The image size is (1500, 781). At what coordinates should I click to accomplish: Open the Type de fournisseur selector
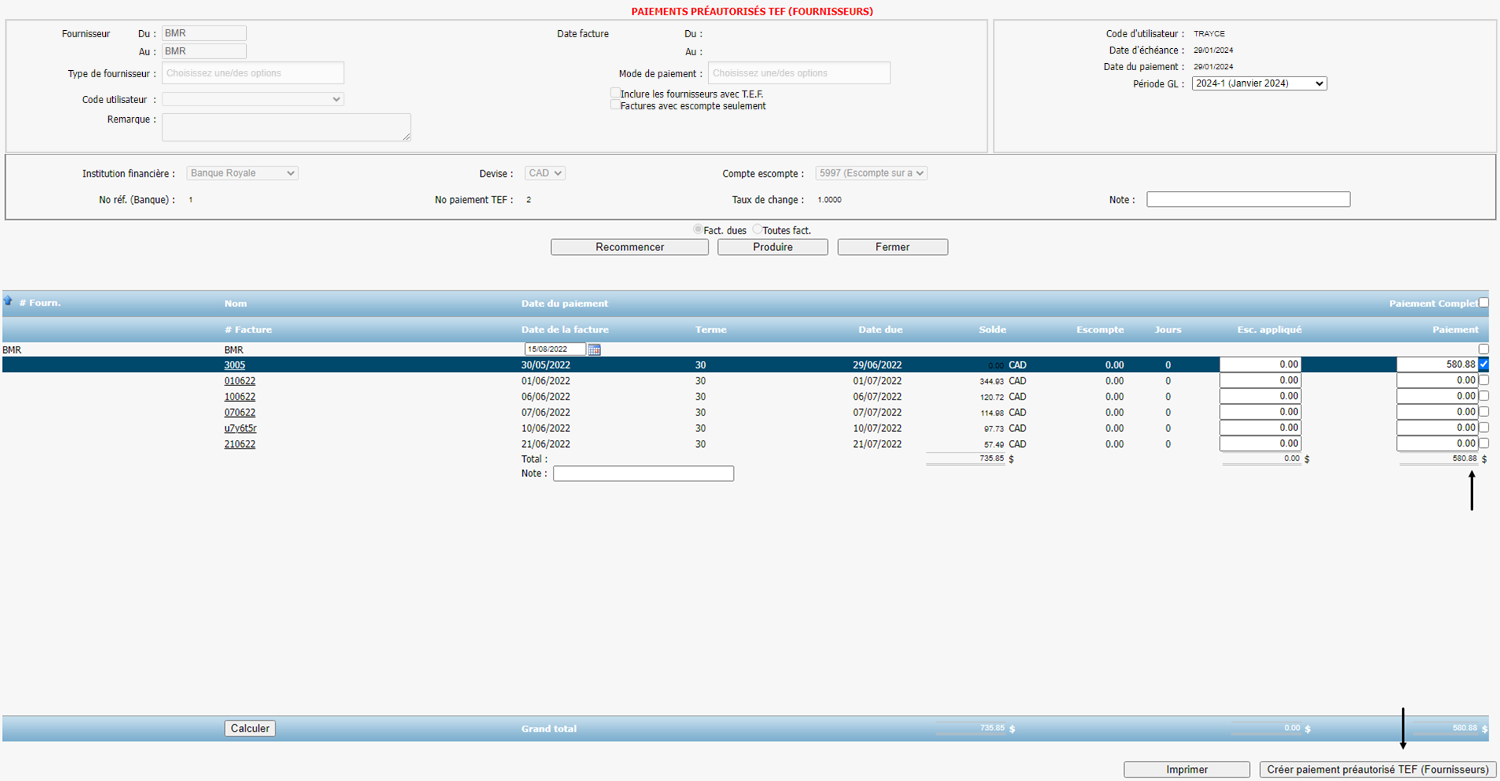click(252, 73)
